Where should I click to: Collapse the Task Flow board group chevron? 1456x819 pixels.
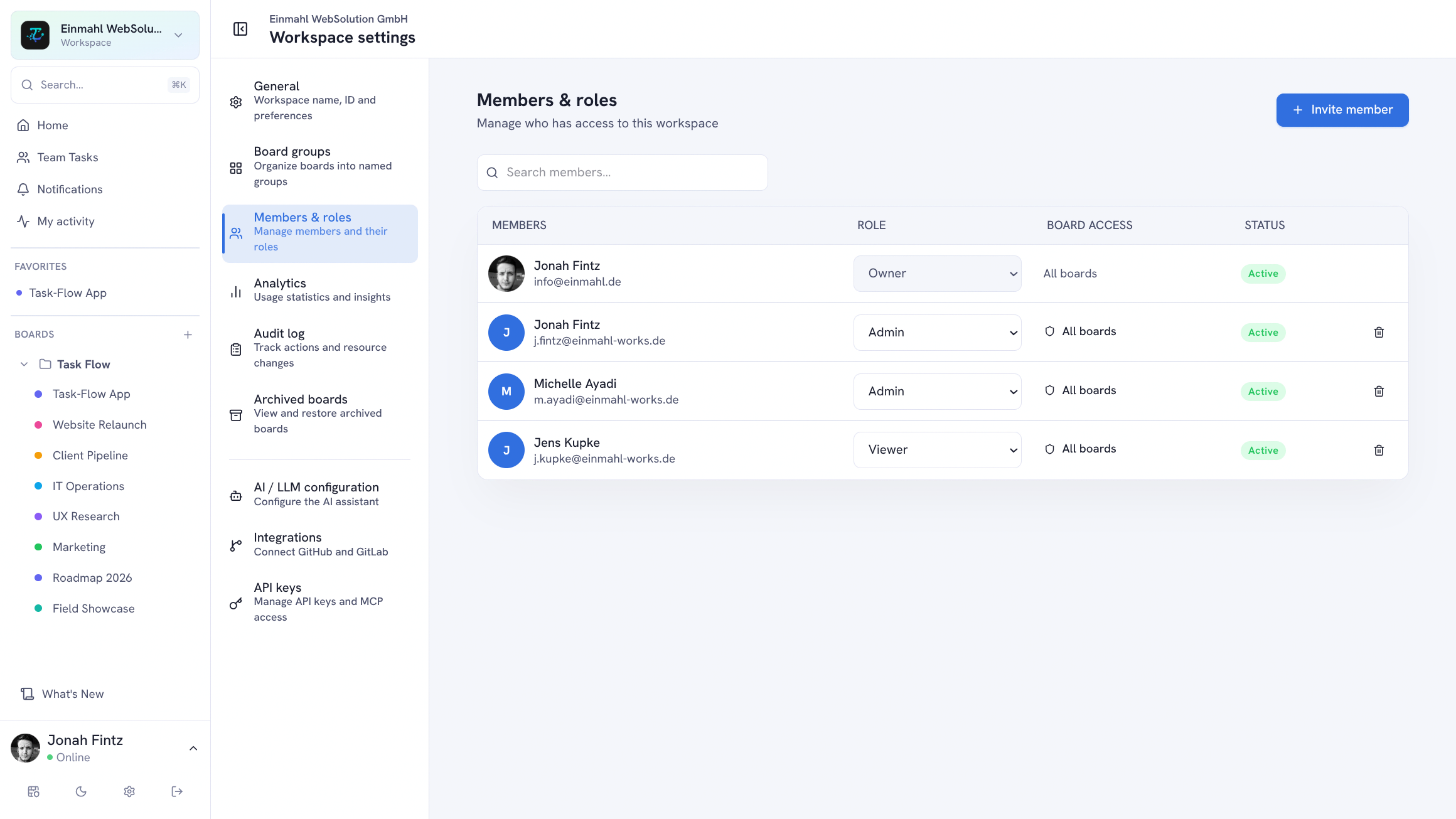[x=24, y=364]
